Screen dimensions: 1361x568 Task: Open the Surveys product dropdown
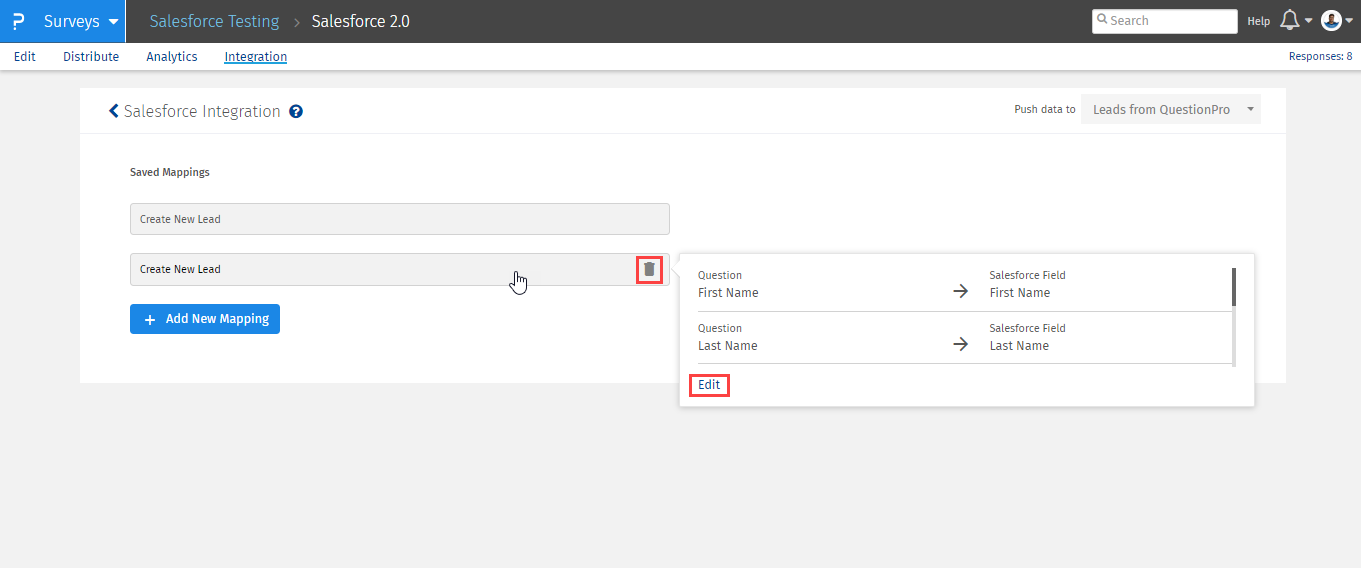pos(81,21)
